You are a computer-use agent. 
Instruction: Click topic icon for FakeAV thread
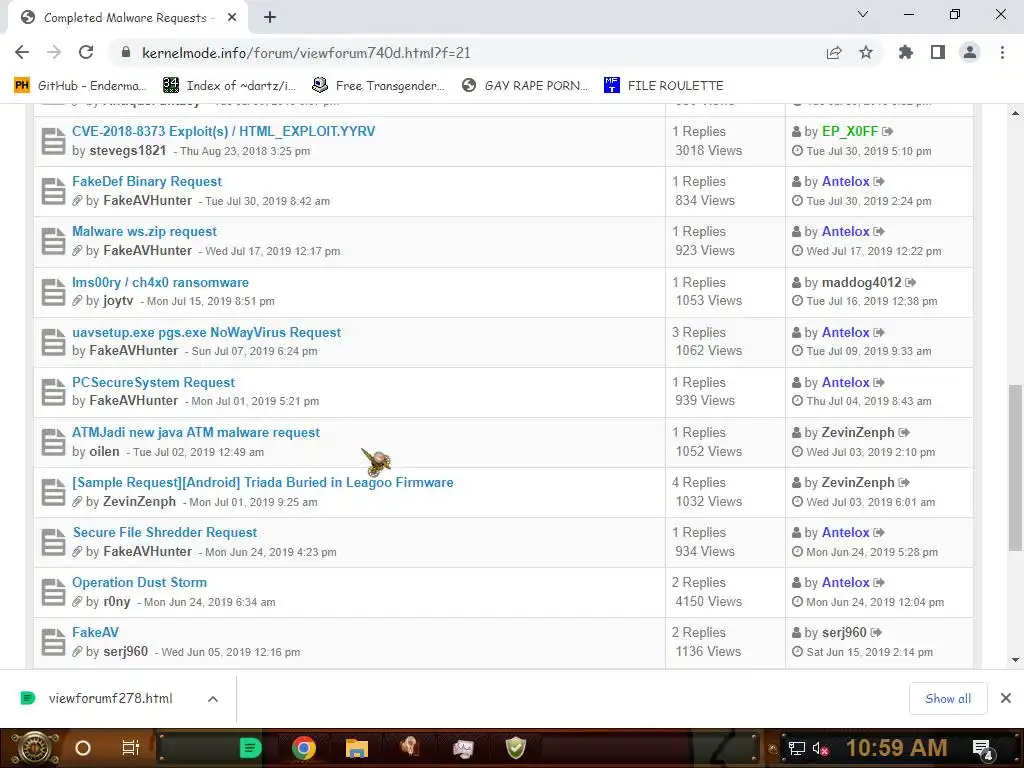pos(53,643)
